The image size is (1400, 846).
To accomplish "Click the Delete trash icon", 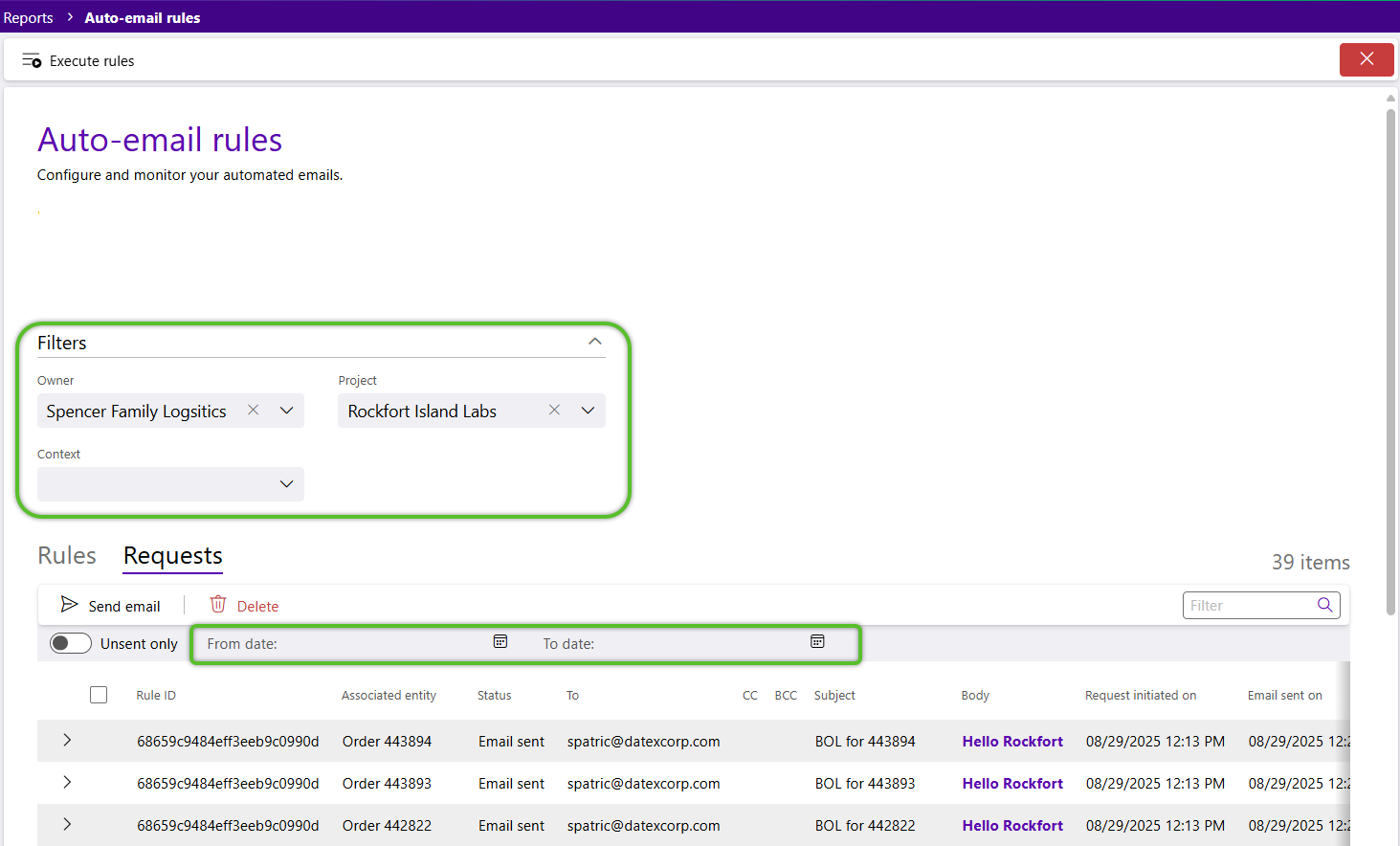I will 218,605.
